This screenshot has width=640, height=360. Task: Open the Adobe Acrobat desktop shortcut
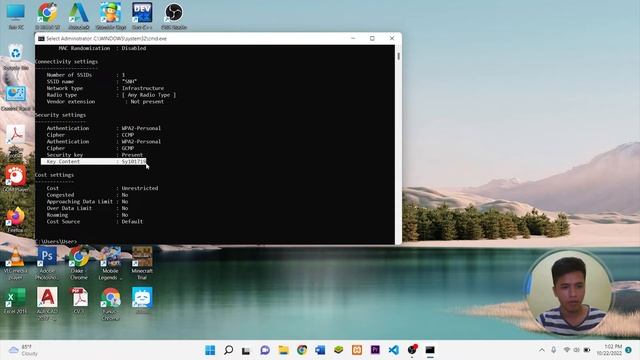[16, 141]
